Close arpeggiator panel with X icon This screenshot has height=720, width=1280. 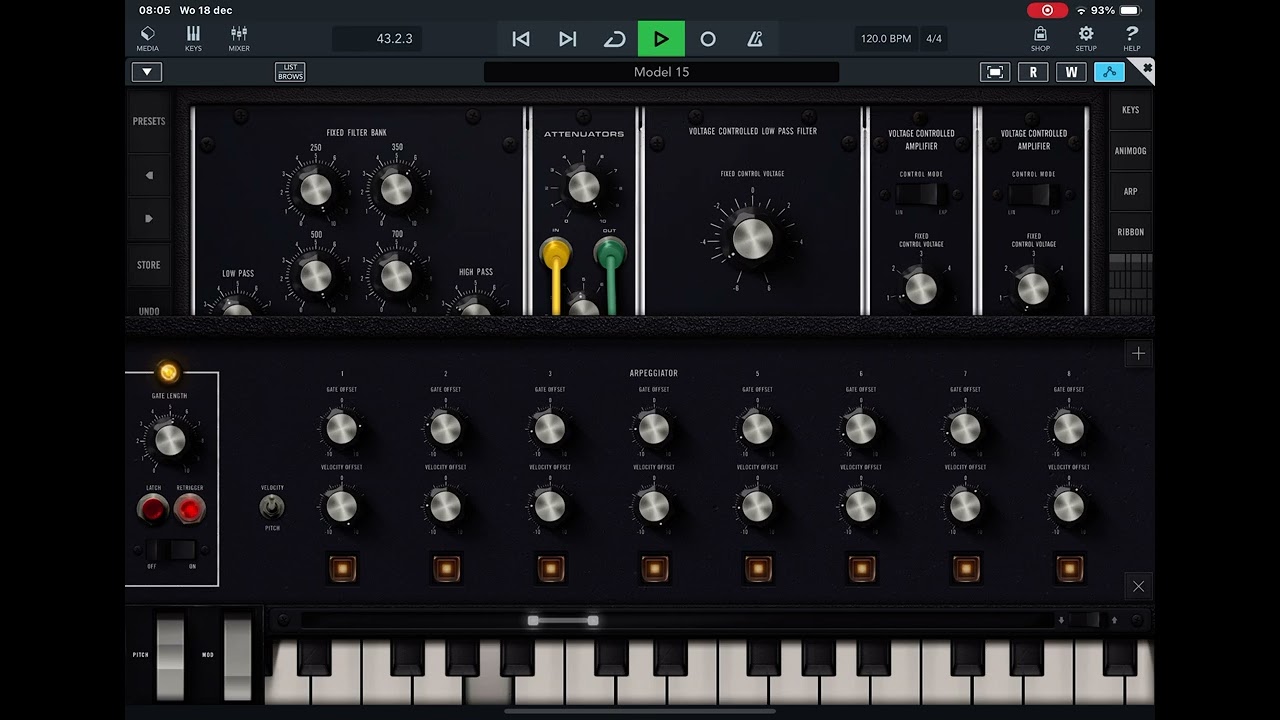(1138, 586)
